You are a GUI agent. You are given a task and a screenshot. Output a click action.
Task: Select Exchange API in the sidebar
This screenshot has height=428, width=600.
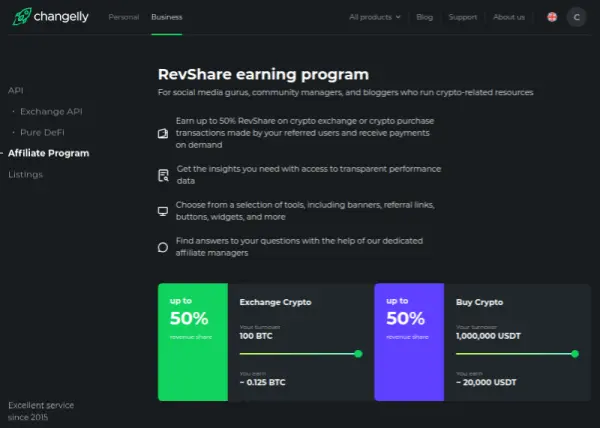51,112
